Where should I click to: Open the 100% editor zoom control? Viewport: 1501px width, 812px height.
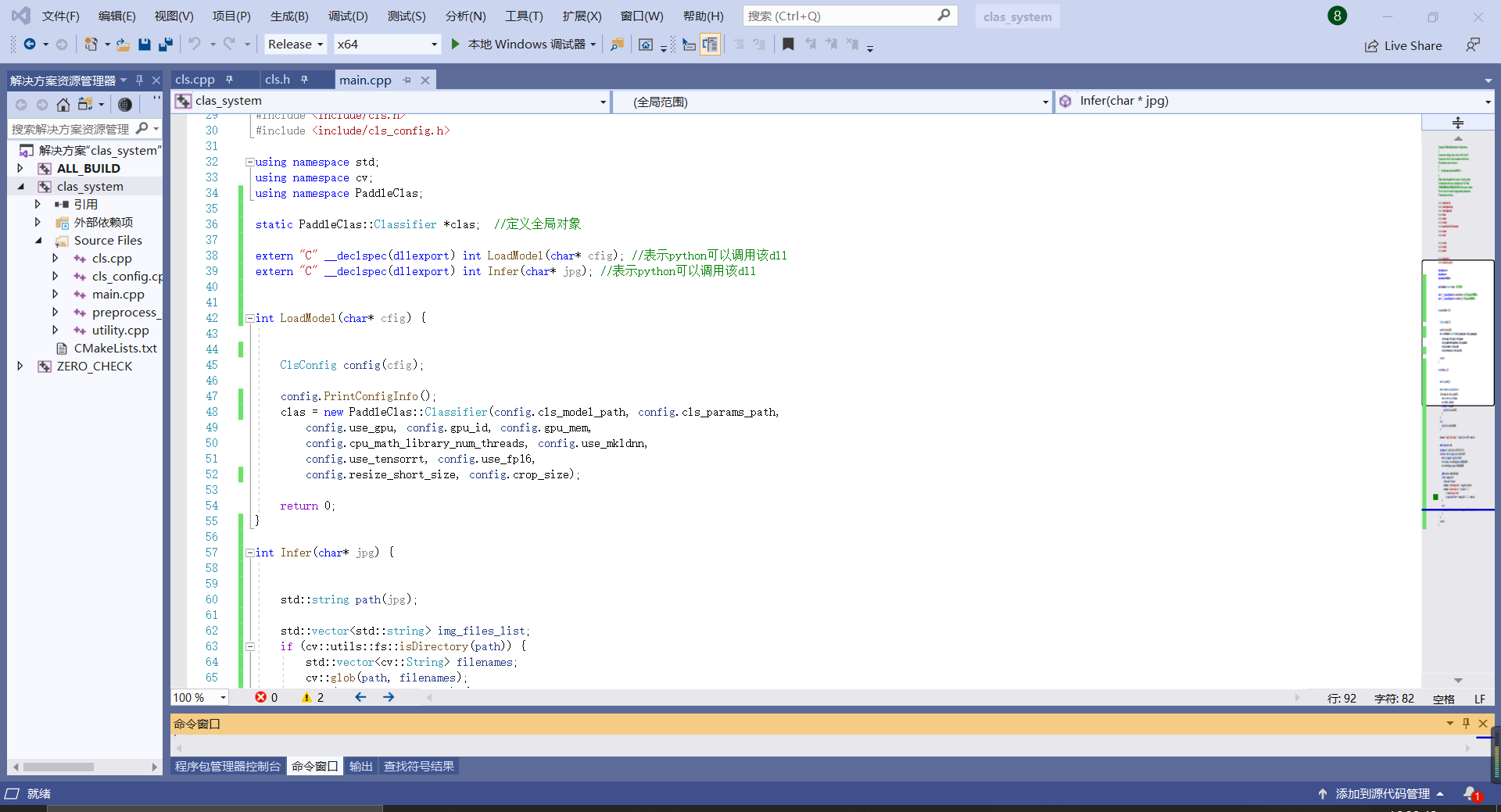click(198, 697)
